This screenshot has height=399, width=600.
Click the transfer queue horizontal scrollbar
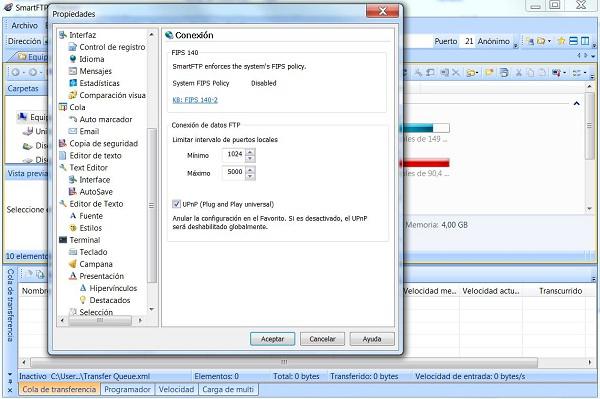pos(284,362)
